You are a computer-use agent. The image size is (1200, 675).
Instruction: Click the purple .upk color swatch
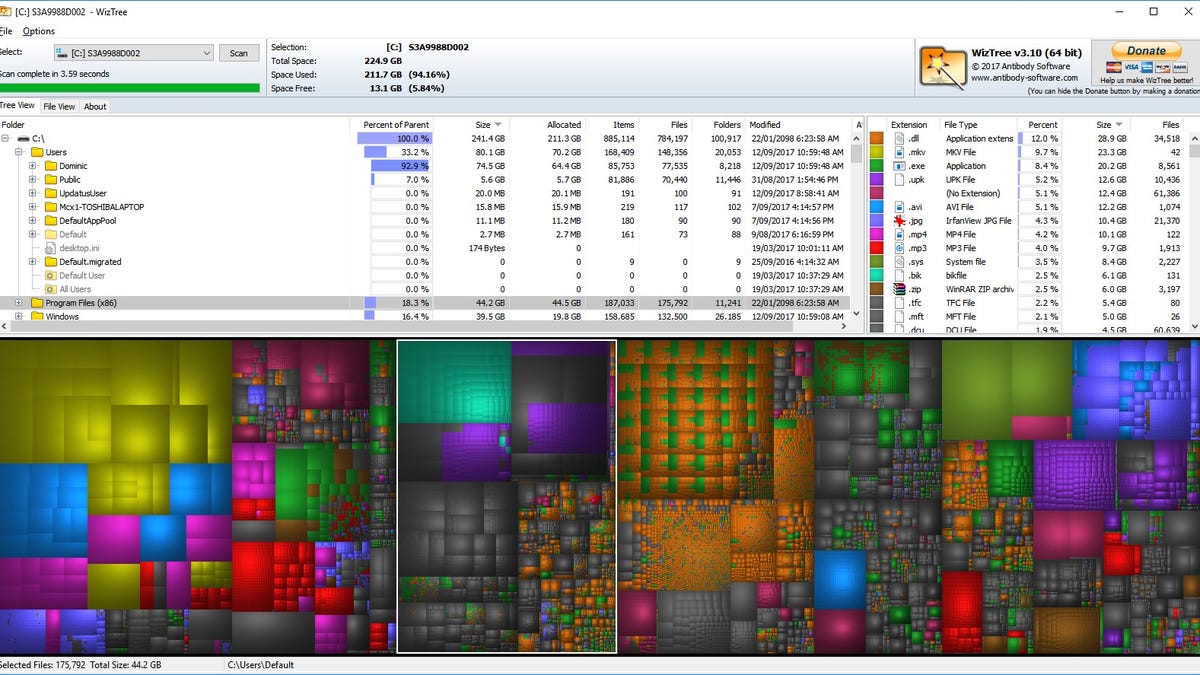pos(877,180)
